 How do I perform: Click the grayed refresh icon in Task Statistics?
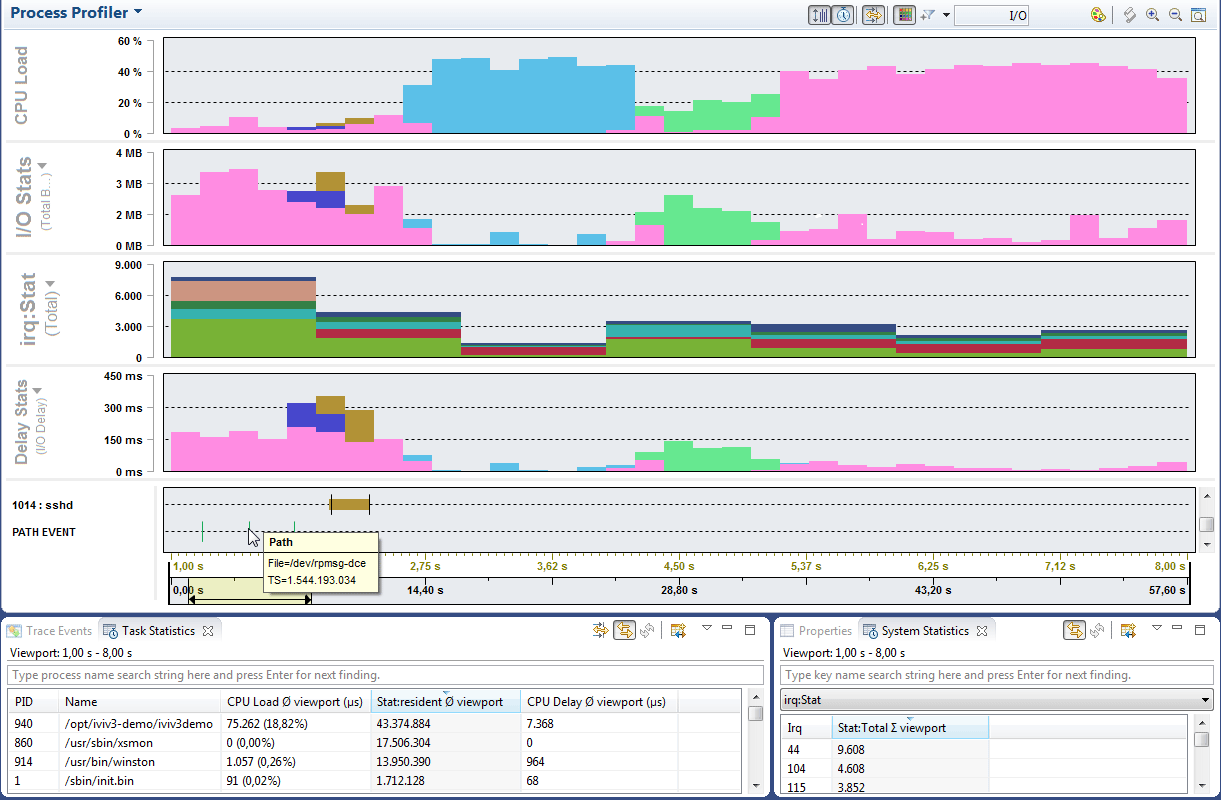(647, 630)
